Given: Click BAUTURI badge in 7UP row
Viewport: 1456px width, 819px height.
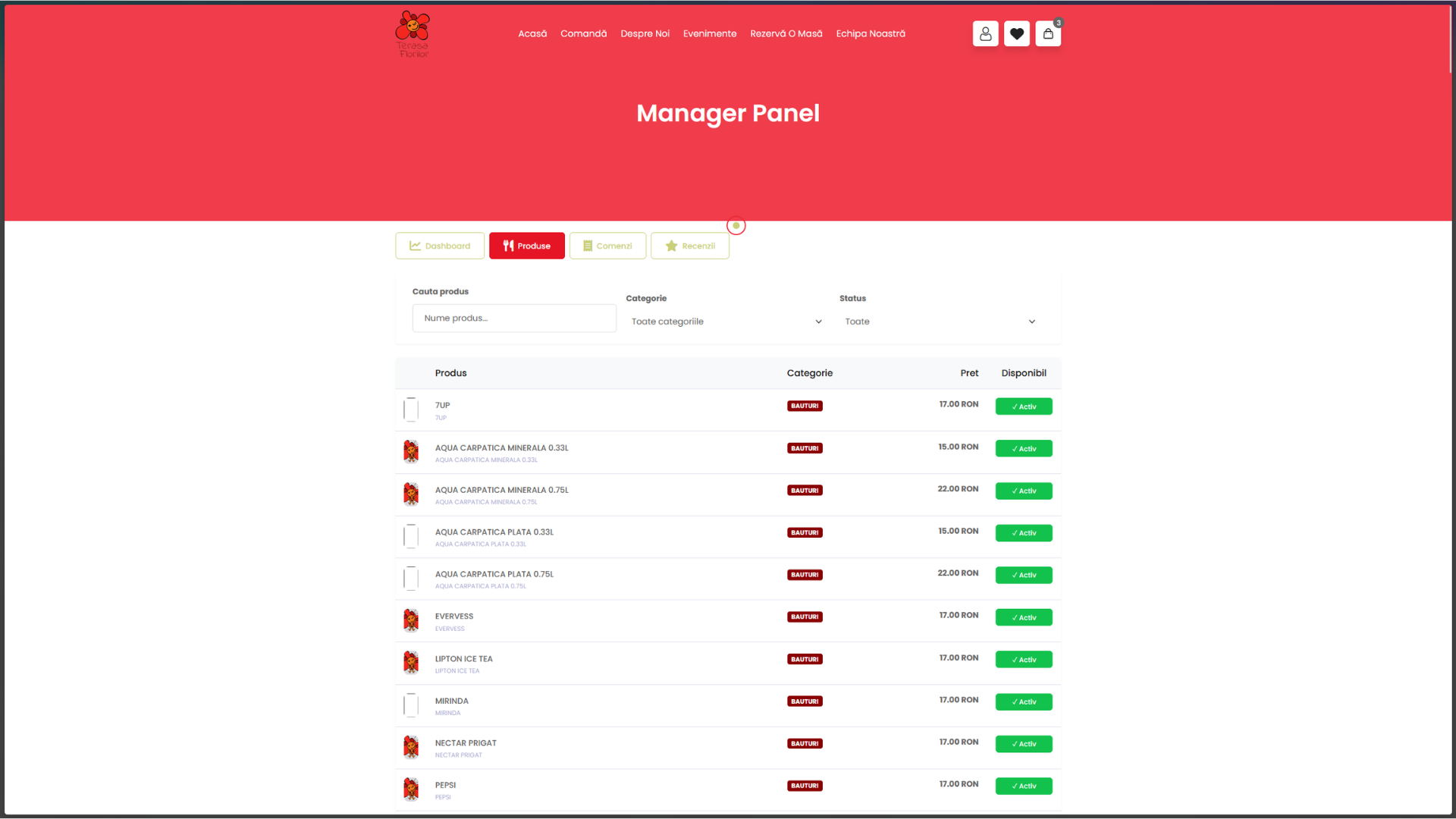Looking at the screenshot, I should pyautogui.click(x=805, y=406).
